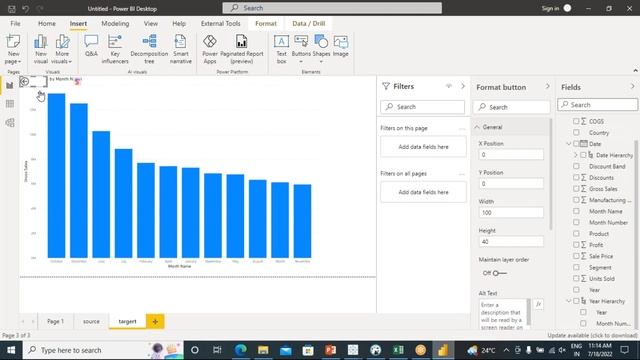Go to Page 1 tab
The width and height of the screenshot is (640, 360).
point(56,322)
